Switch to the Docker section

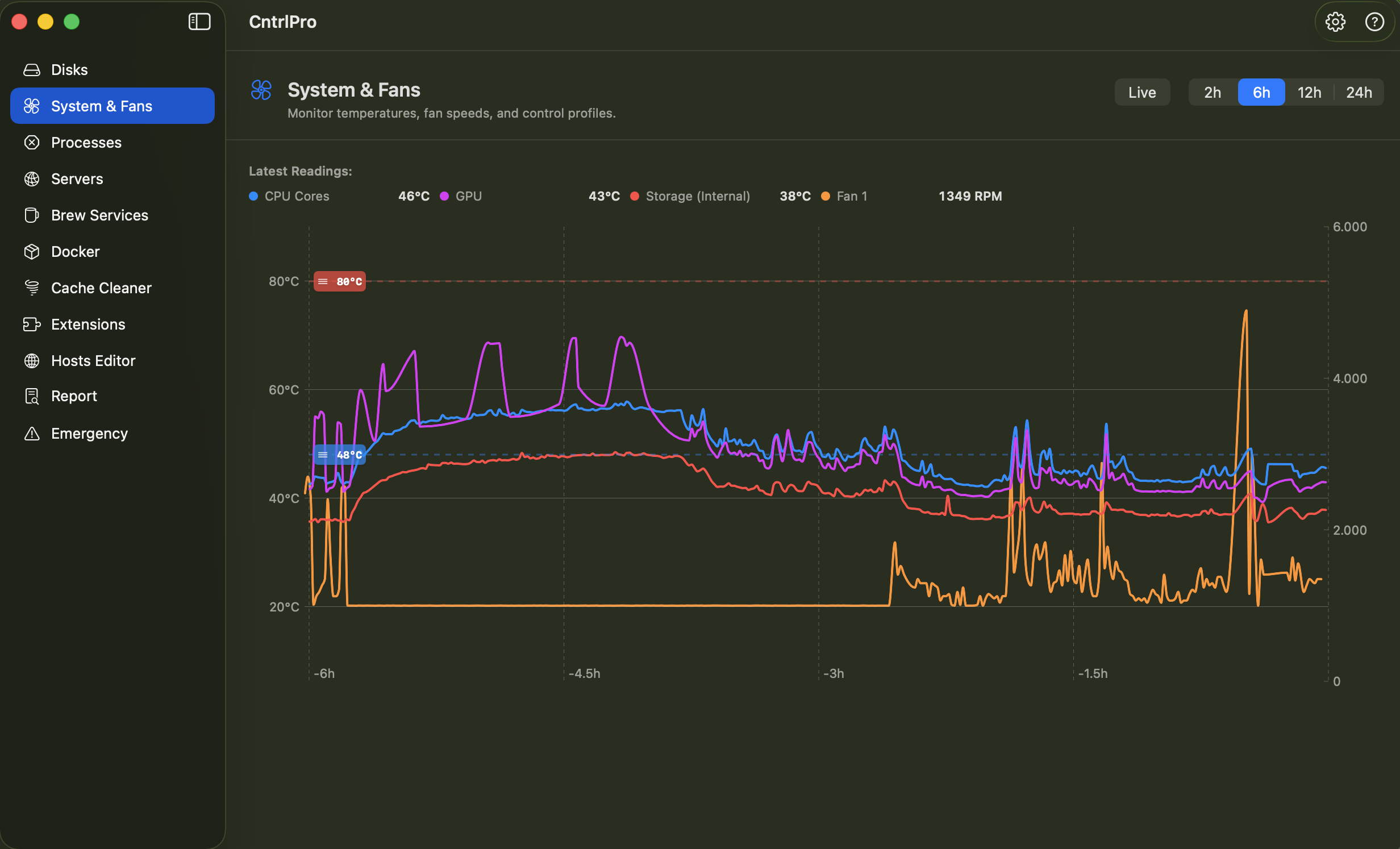pyautogui.click(x=113, y=252)
